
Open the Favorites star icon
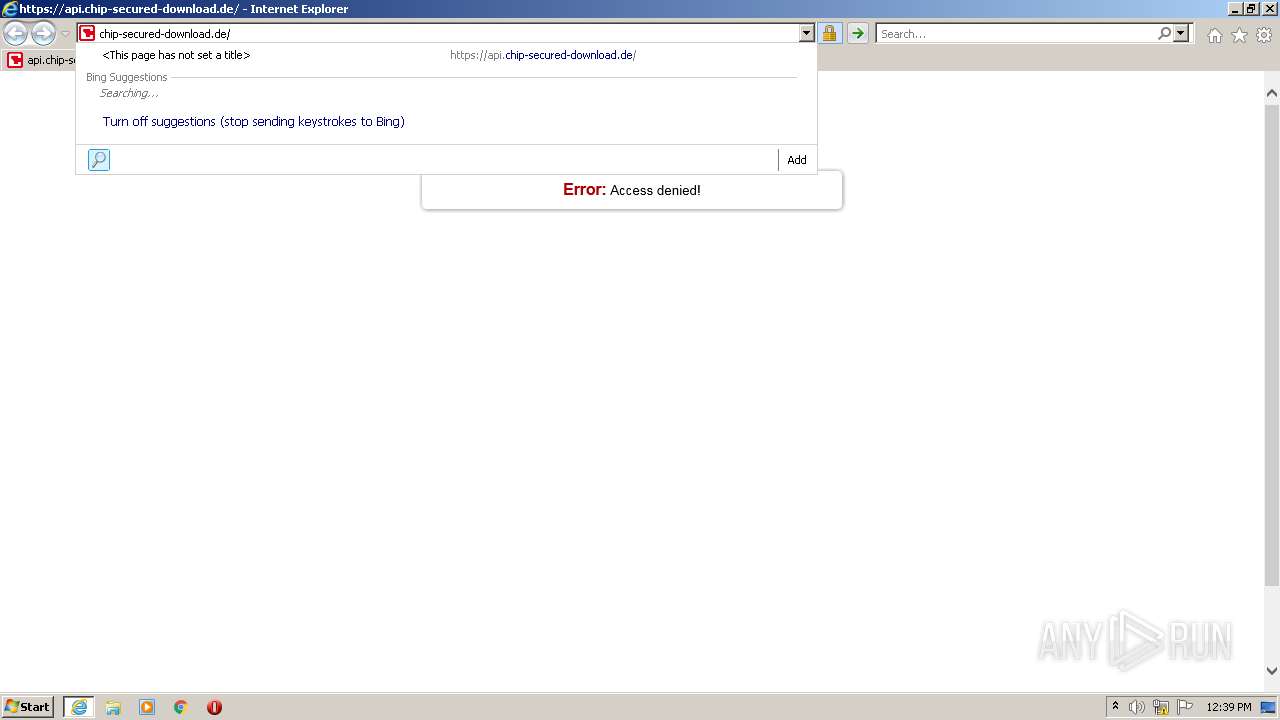coord(1239,35)
